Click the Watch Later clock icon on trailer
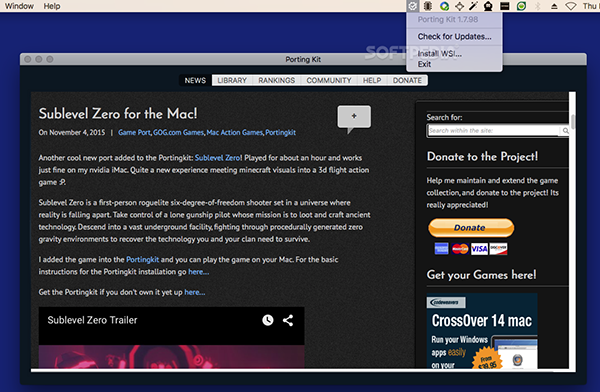 point(268,320)
